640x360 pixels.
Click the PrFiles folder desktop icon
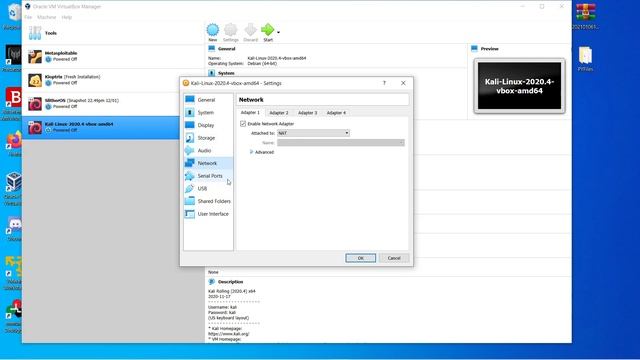click(585, 59)
